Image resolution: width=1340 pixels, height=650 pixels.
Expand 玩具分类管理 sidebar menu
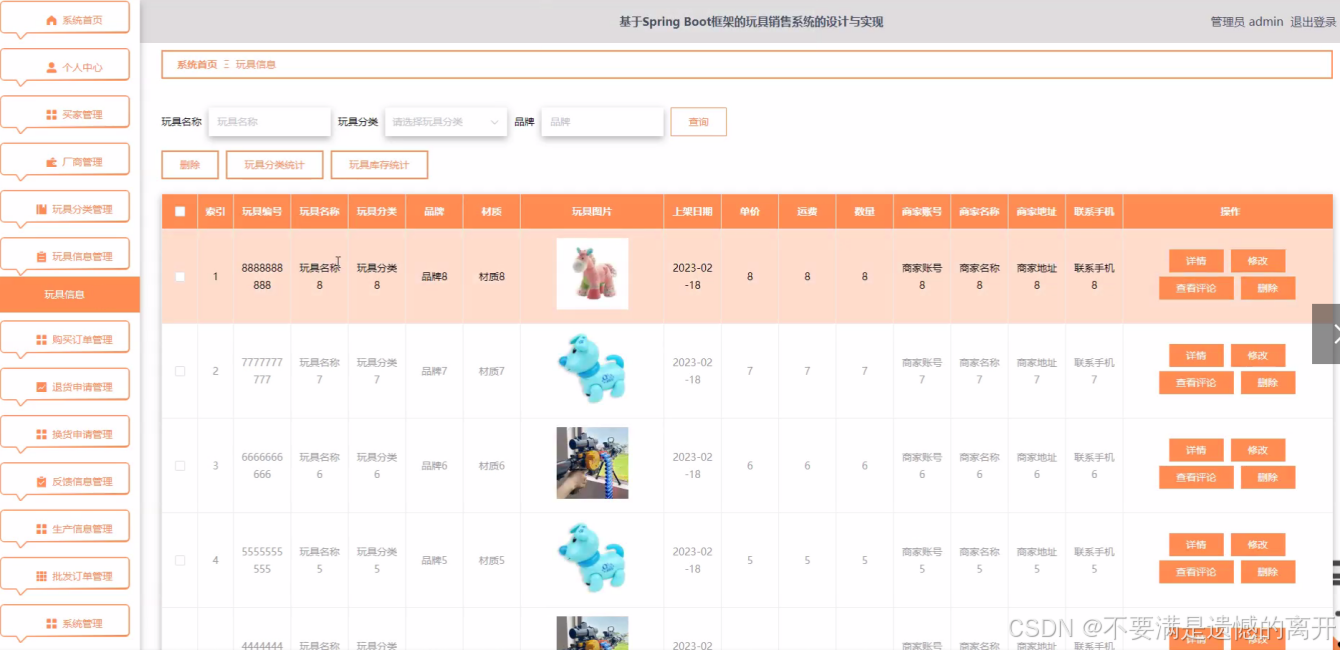(x=65, y=209)
